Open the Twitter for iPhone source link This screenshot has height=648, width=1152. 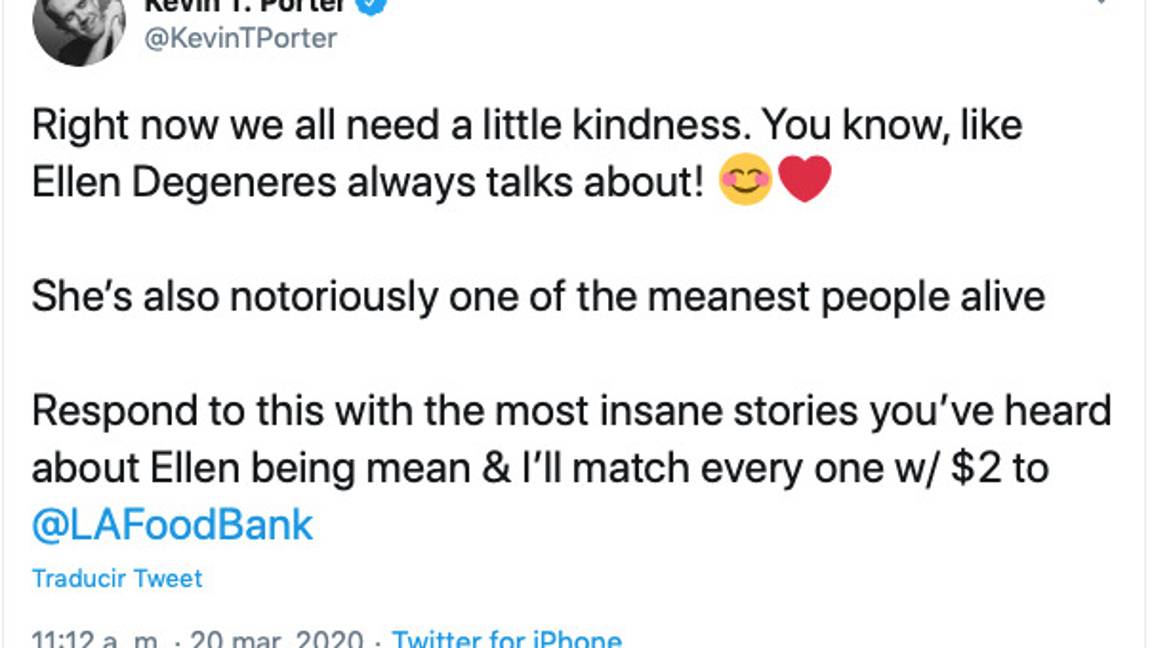pyautogui.click(x=507, y=639)
